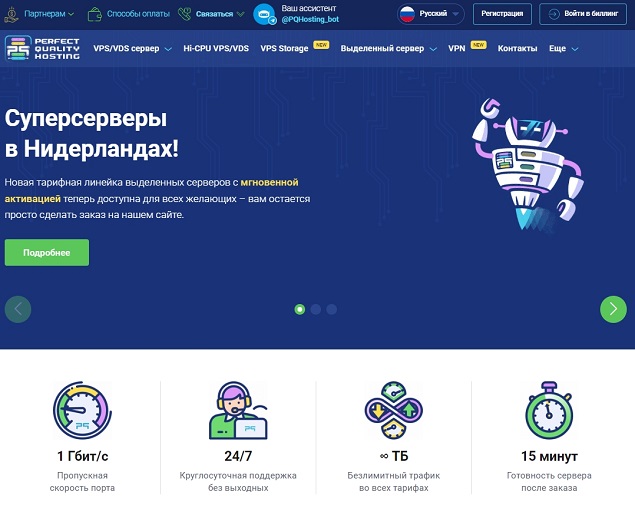635x515 pixels.
Task: Open the VPN menu item
Action: click(x=457, y=48)
